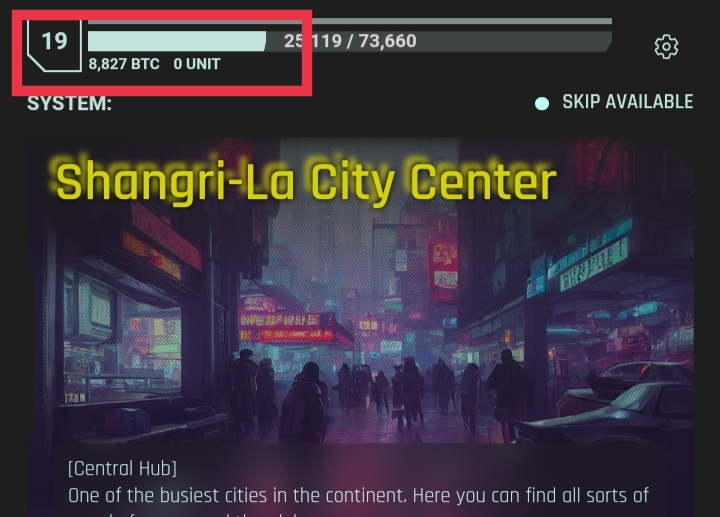720x517 pixels.
Task: Click the filled part of the XP bar
Action: pyautogui.click(x=177, y=41)
